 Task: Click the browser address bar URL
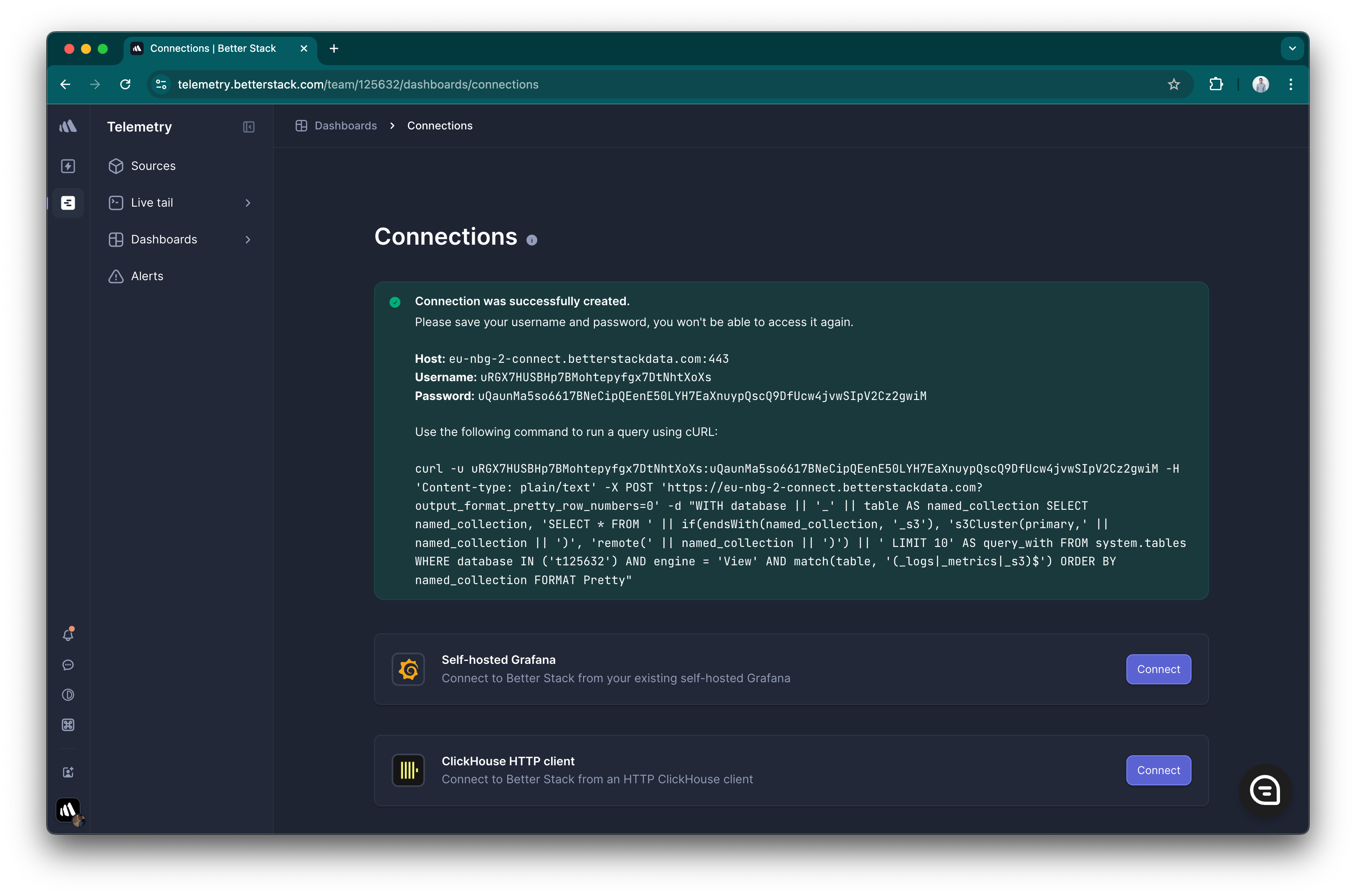coord(358,85)
